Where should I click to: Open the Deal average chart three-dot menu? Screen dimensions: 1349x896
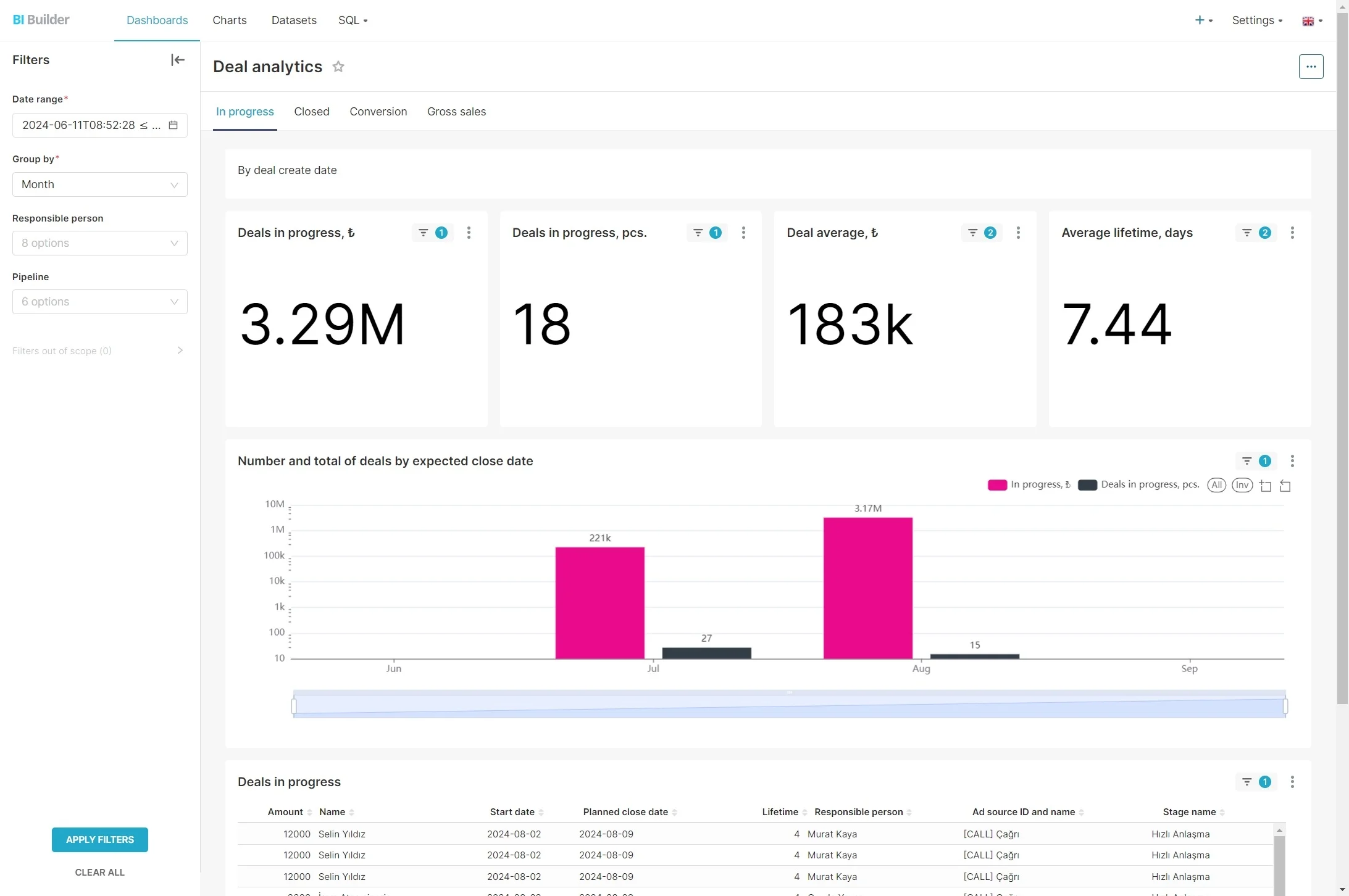[1018, 233]
